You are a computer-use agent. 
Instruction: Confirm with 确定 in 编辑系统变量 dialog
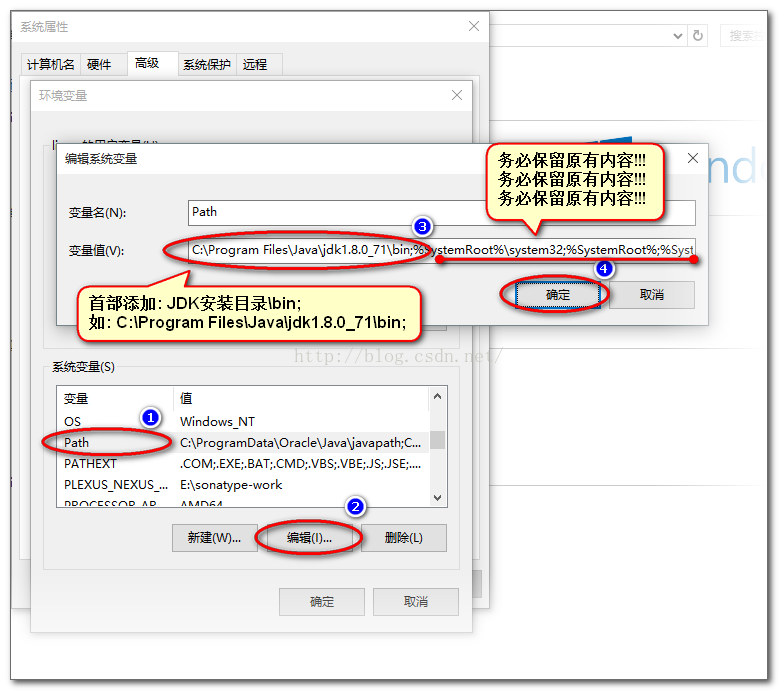coord(557,295)
